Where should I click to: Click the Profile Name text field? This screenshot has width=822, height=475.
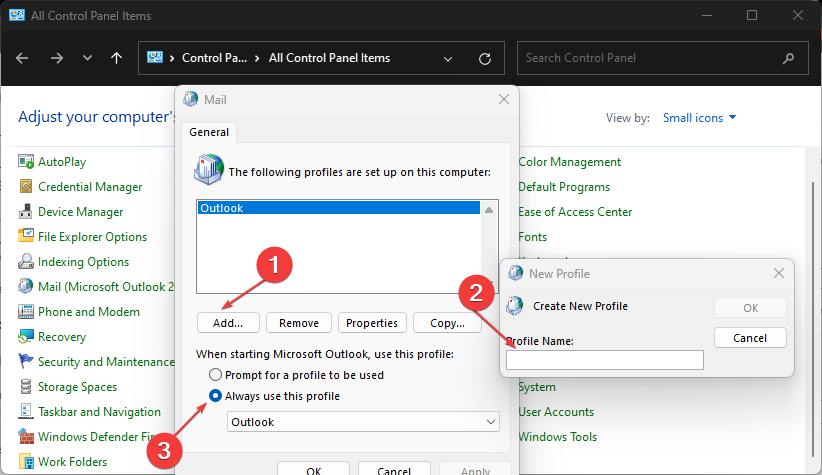click(x=604, y=360)
